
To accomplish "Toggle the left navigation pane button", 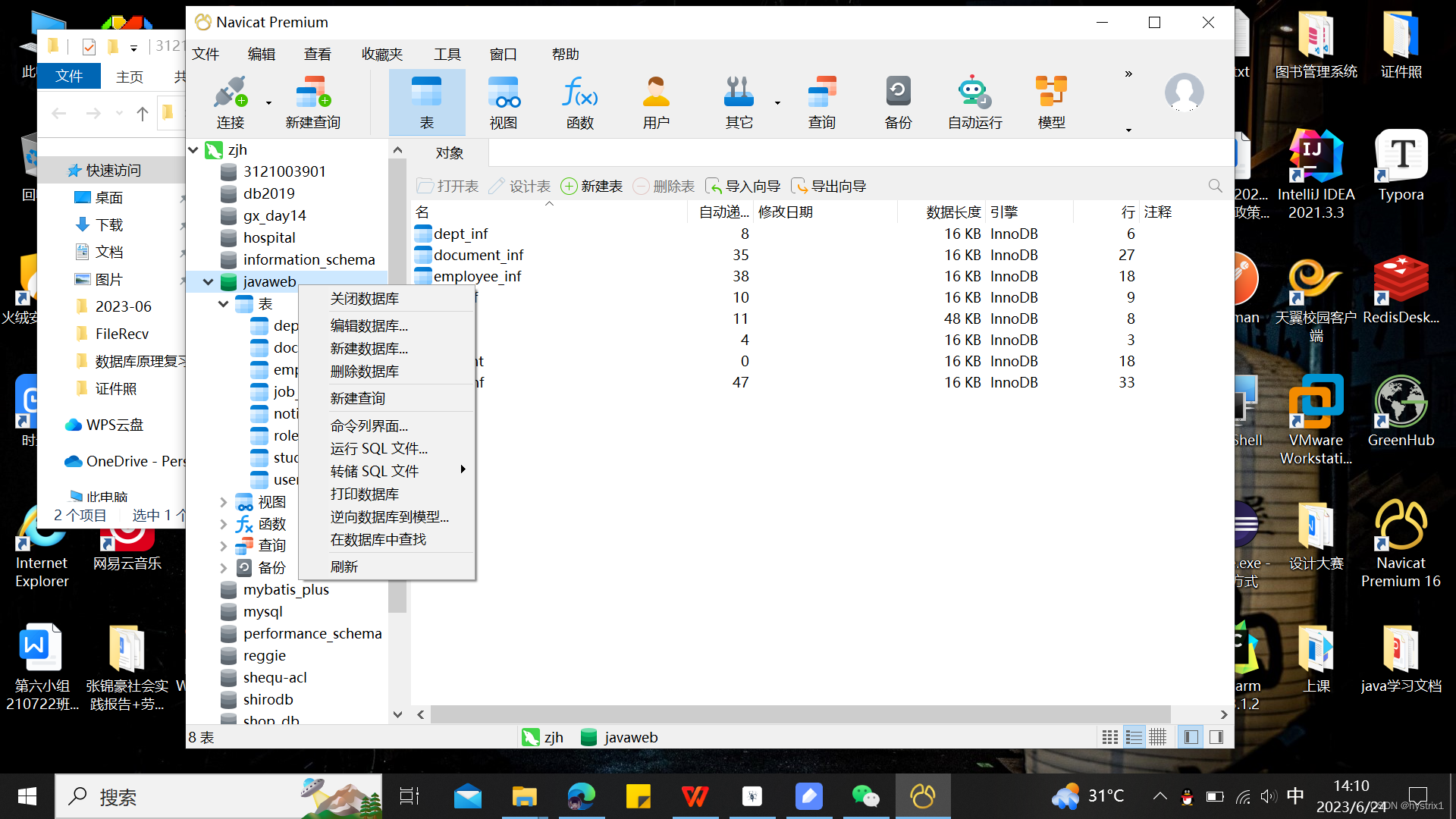I will pos(1191,737).
